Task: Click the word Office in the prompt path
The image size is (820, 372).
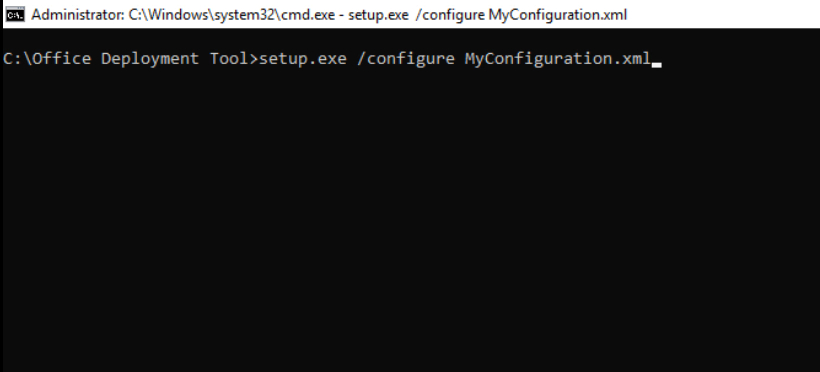Action: point(62,59)
